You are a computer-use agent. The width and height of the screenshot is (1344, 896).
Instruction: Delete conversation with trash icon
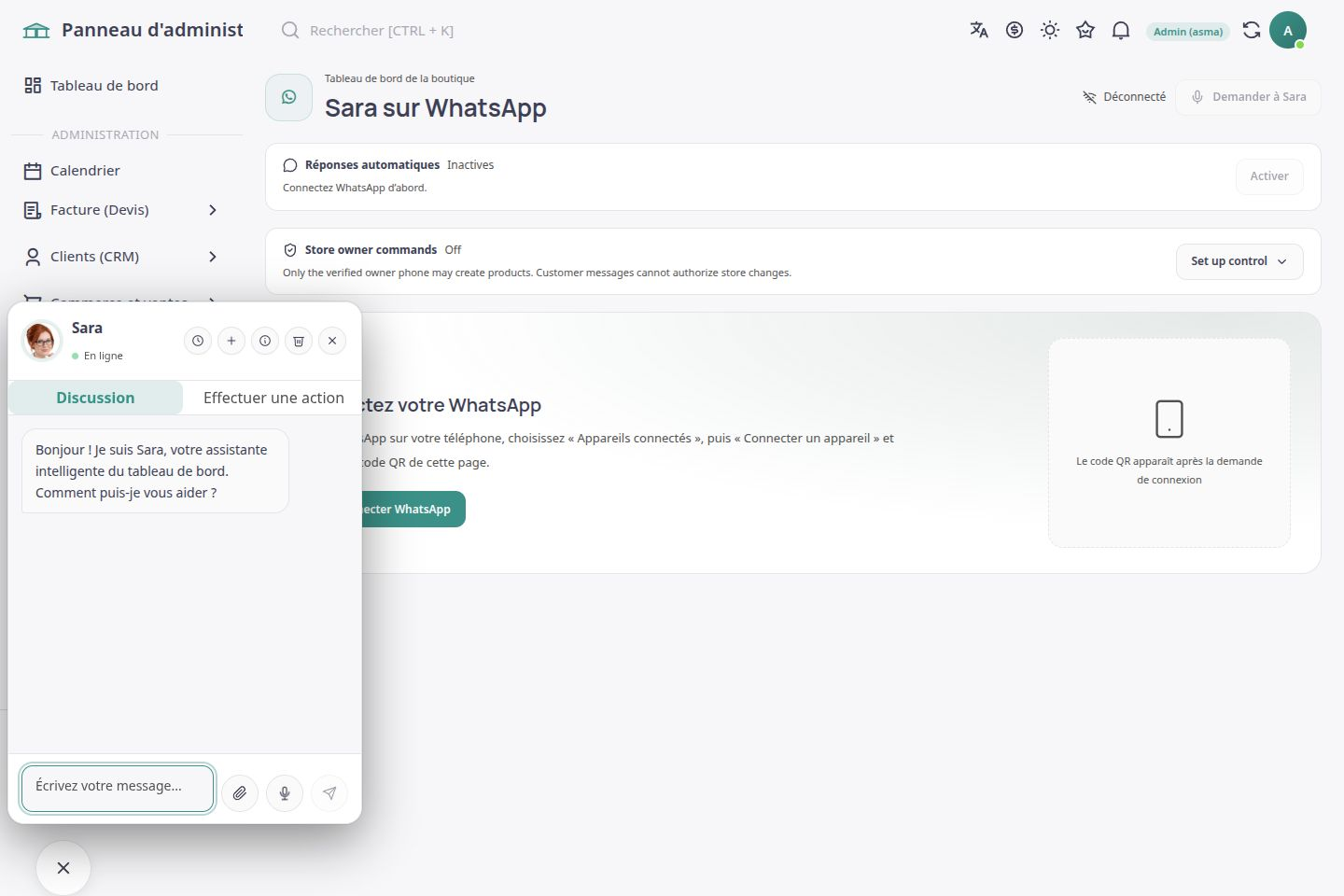click(299, 341)
